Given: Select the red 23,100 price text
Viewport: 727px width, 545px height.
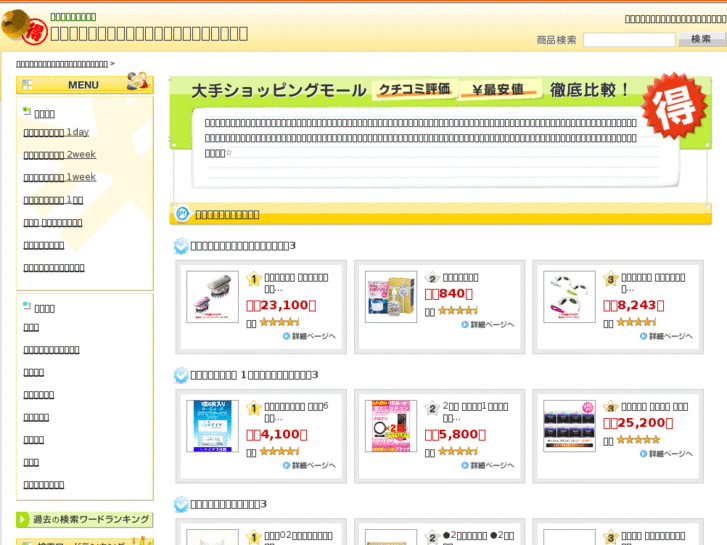Looking at the screenshot, I should click(281, 305).
